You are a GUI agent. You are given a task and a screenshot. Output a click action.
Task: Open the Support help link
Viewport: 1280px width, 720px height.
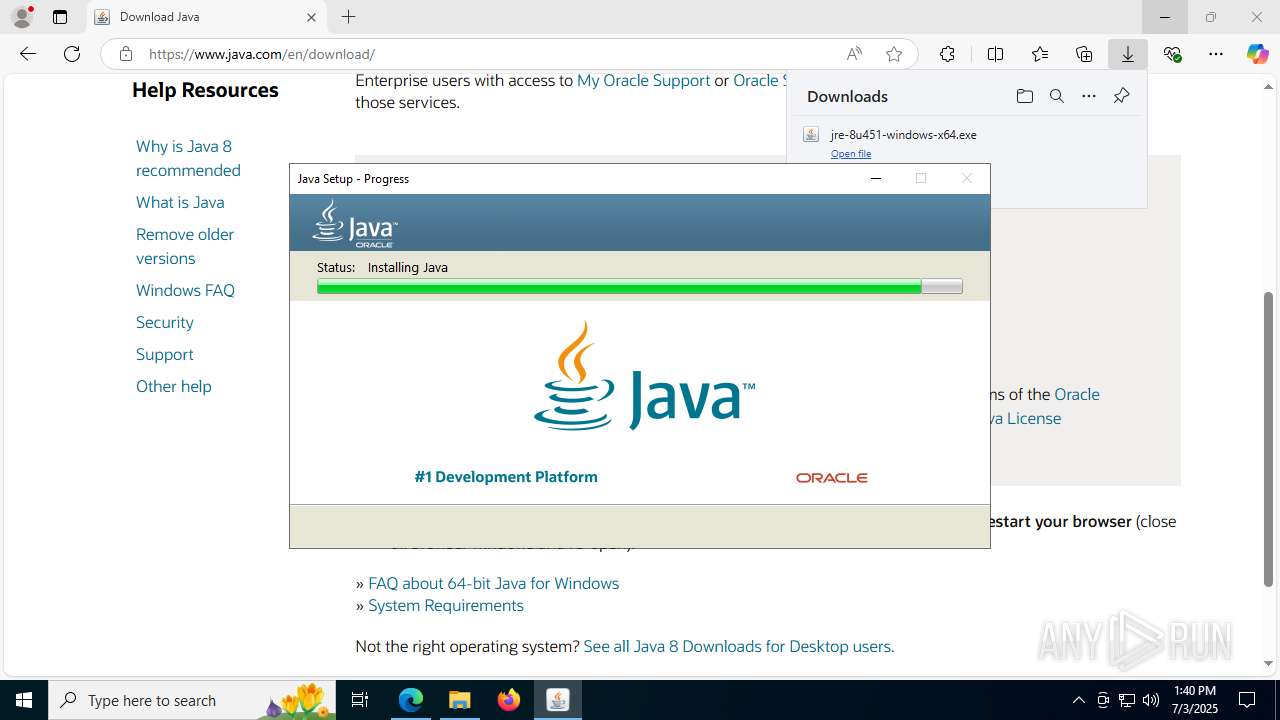click(165, 354)
